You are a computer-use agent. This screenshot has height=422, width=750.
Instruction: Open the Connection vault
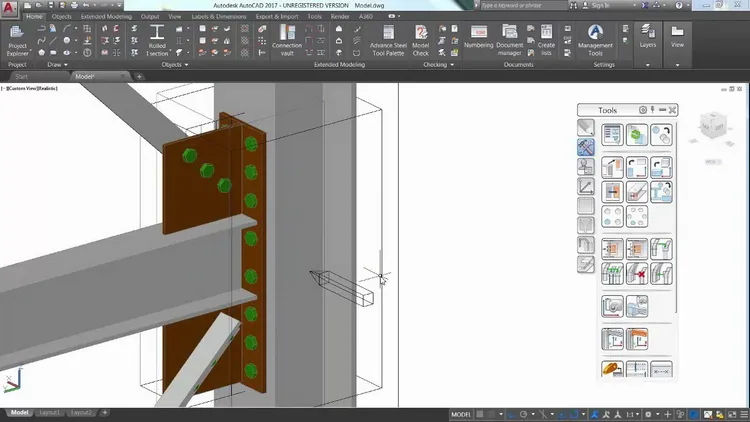(287, 41)
